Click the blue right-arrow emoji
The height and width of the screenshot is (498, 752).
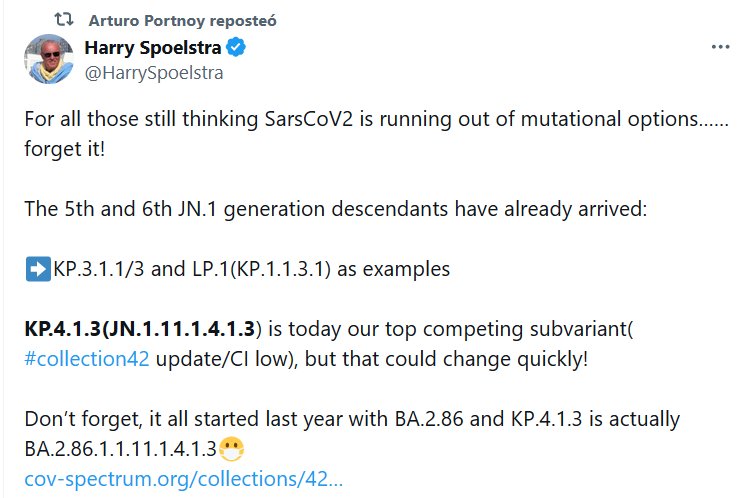35,270
